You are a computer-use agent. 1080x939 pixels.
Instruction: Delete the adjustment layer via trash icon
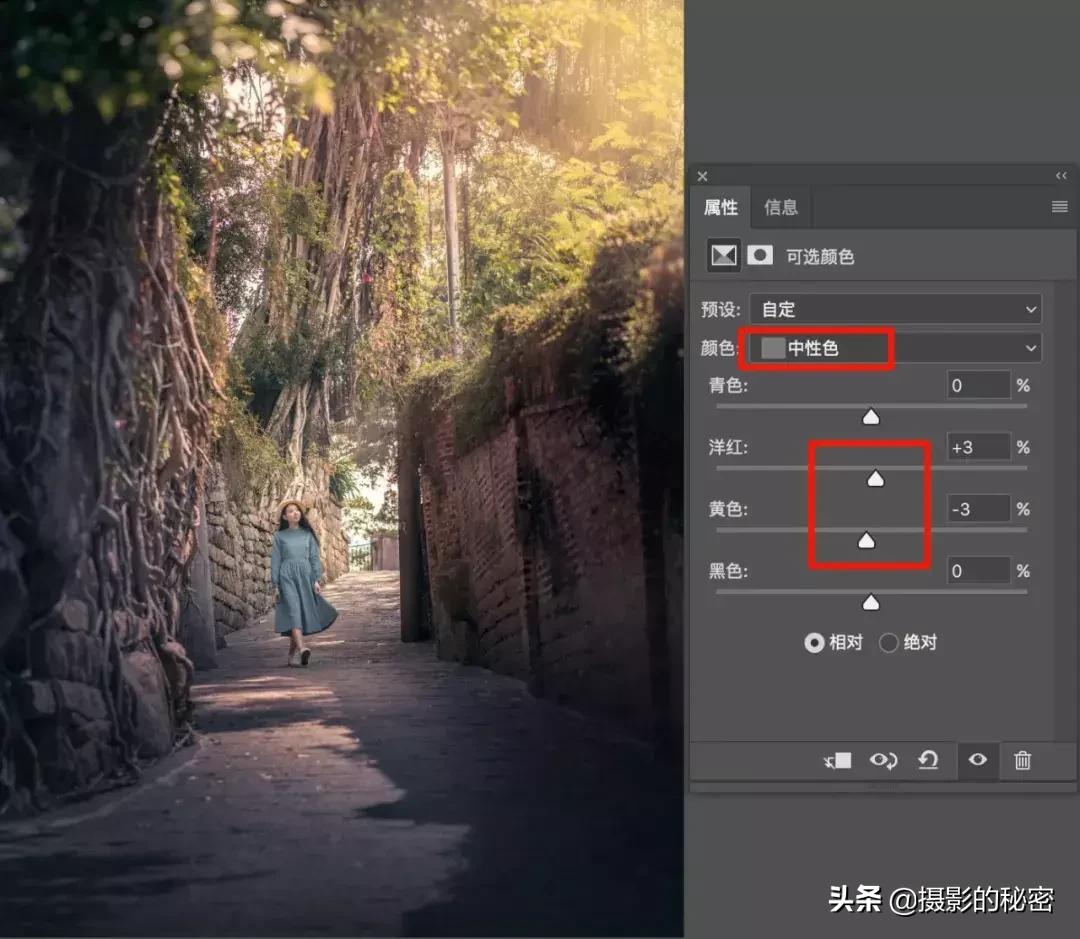1023,760
